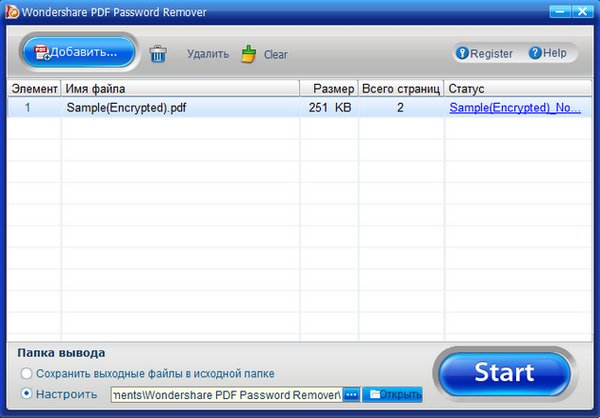Click the Help question mark icon
This screenshot has height=418, width=600.
[535, 53]
